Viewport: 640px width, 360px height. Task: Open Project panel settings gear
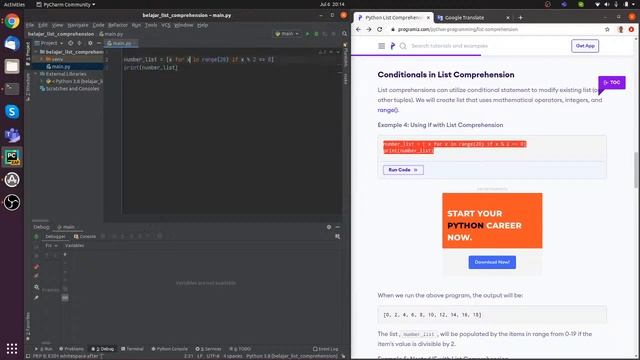coord(90,43)
